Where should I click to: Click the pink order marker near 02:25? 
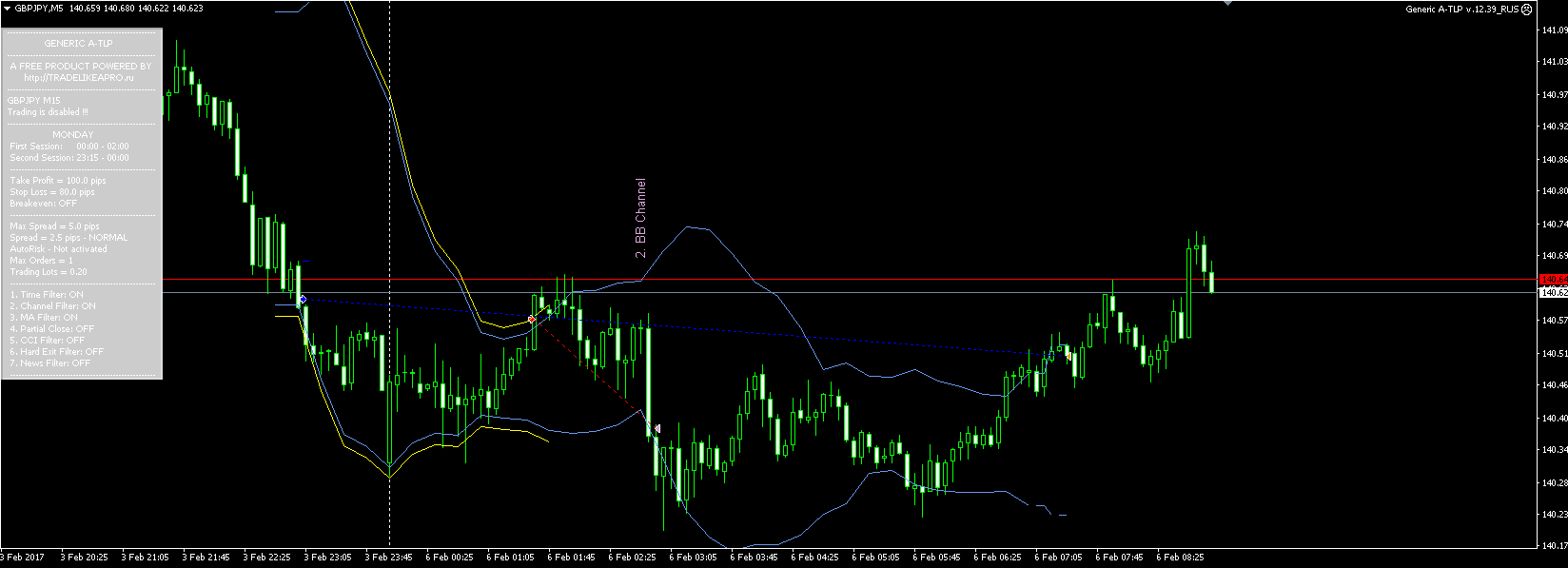tap(657, 428)
